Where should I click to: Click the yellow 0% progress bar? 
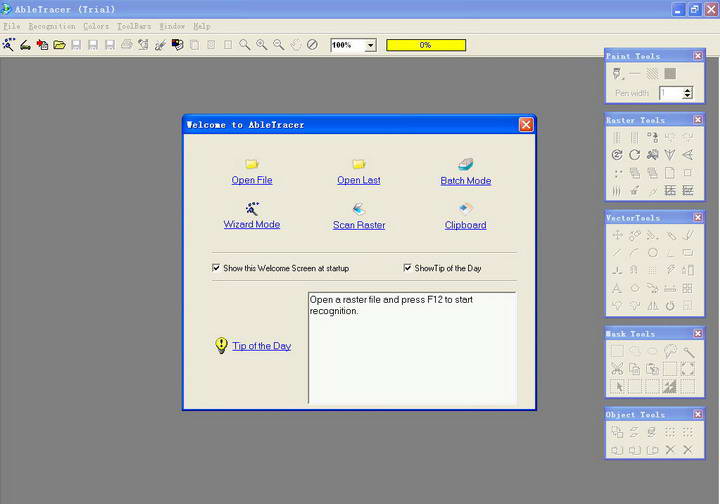426,45
